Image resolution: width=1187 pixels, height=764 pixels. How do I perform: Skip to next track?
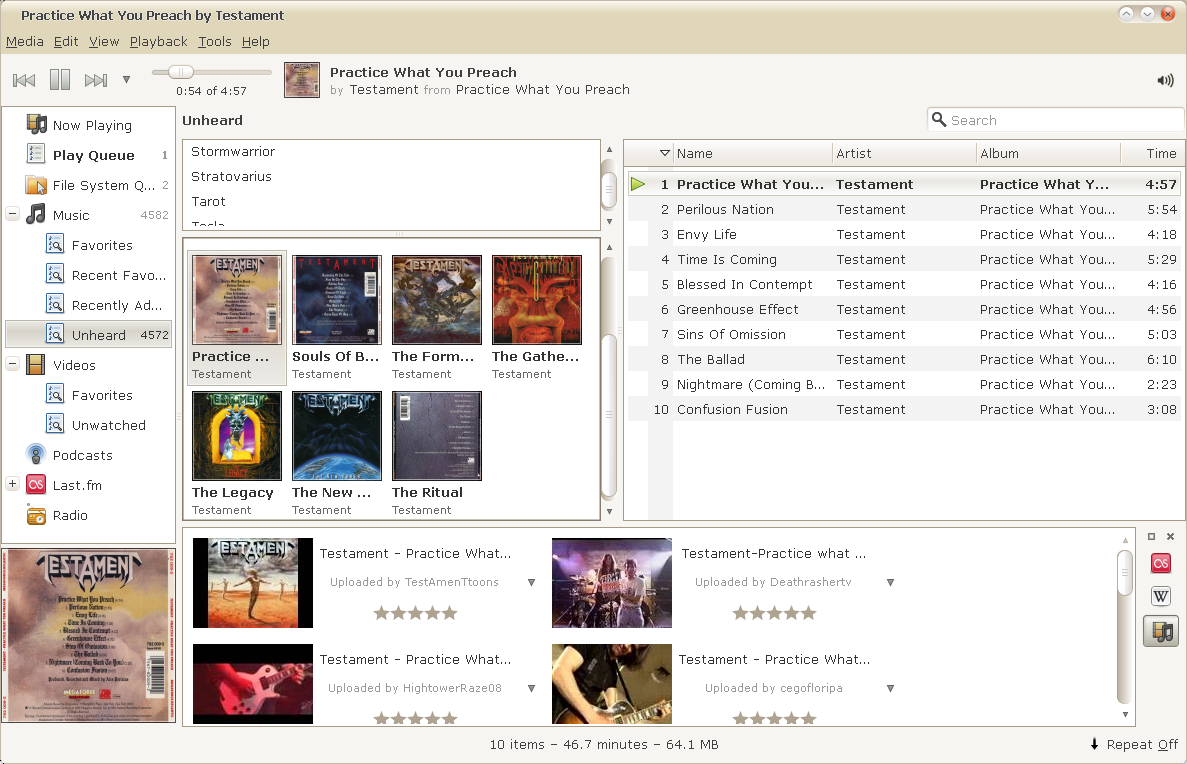(x=96, y=80)
